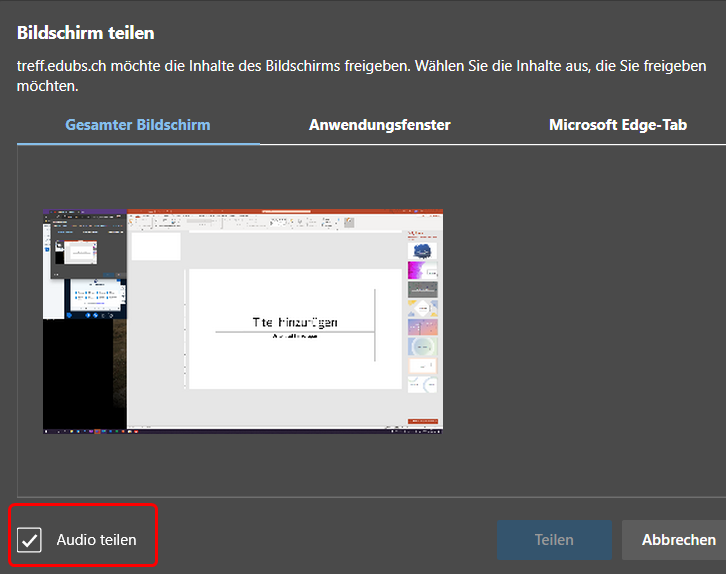Click the small slide thumbnail in the preview's left pane

(x=156, y=247)
